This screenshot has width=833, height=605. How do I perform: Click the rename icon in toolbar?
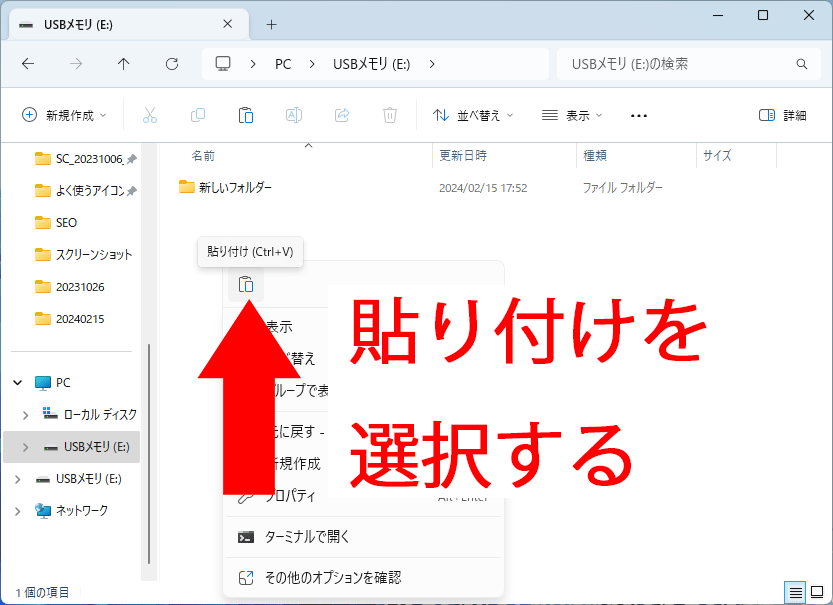[294, 115]
